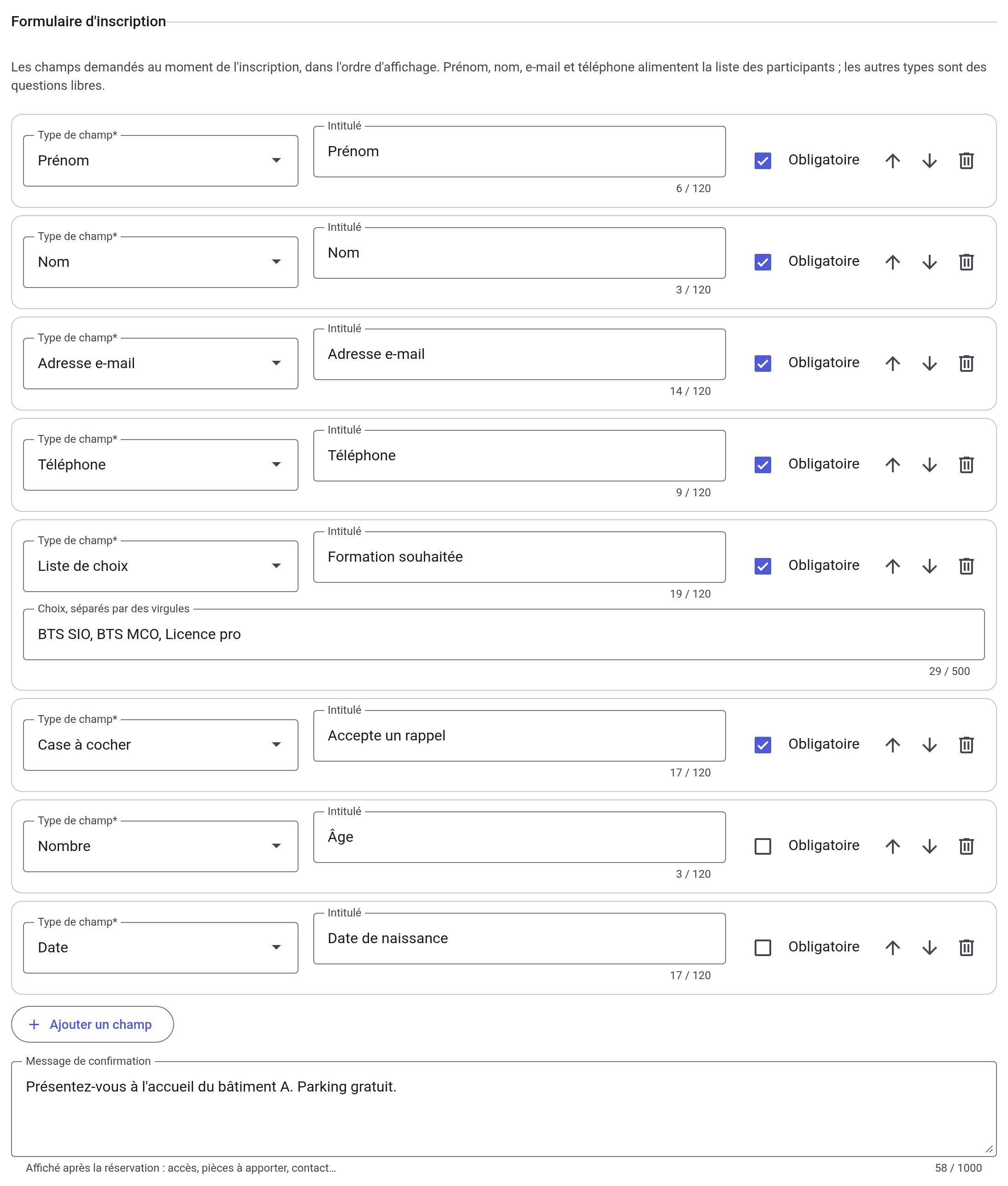Uncheck Obligatoire for Accepte un rappel
This screenshot has width=1008, height=1186.
(762, 745)
